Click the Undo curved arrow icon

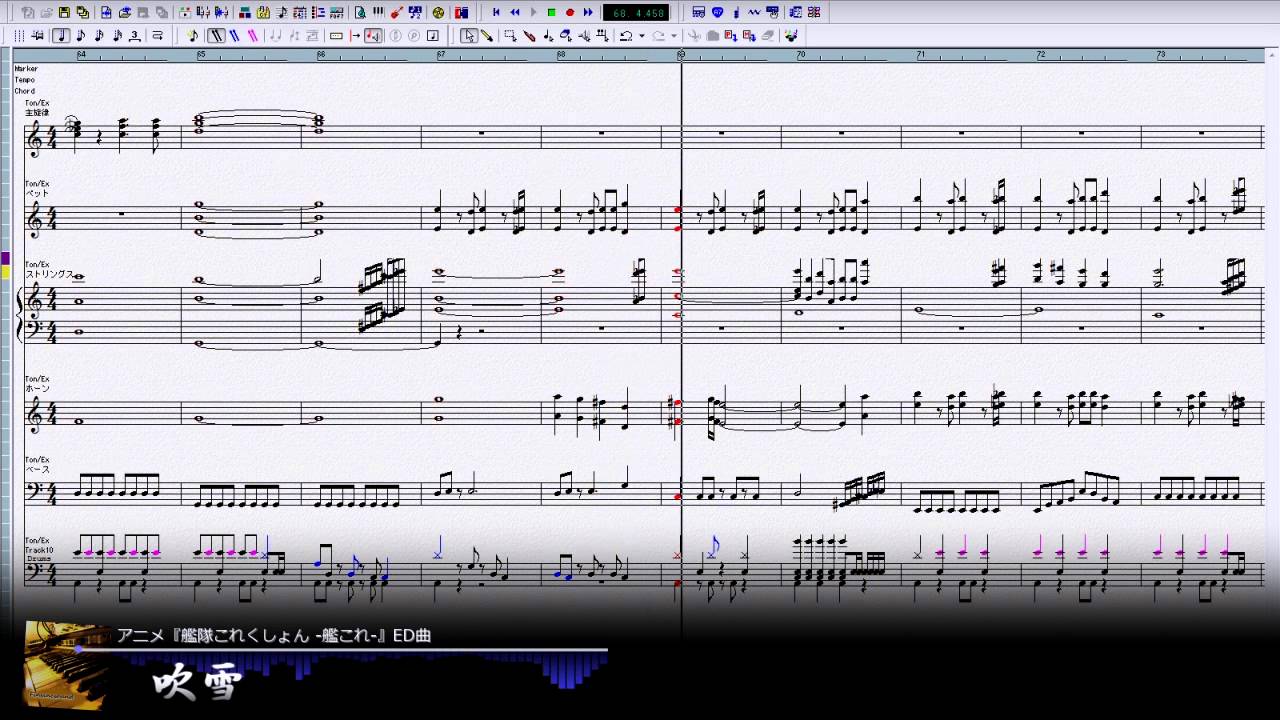point(625,36)
